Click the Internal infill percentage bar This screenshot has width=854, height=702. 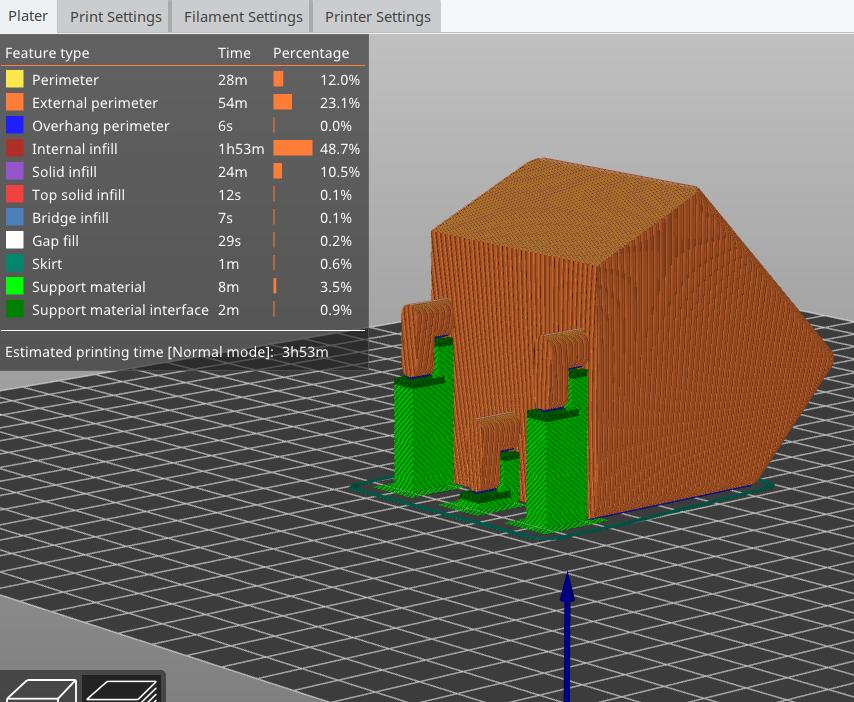pos(293,148)
